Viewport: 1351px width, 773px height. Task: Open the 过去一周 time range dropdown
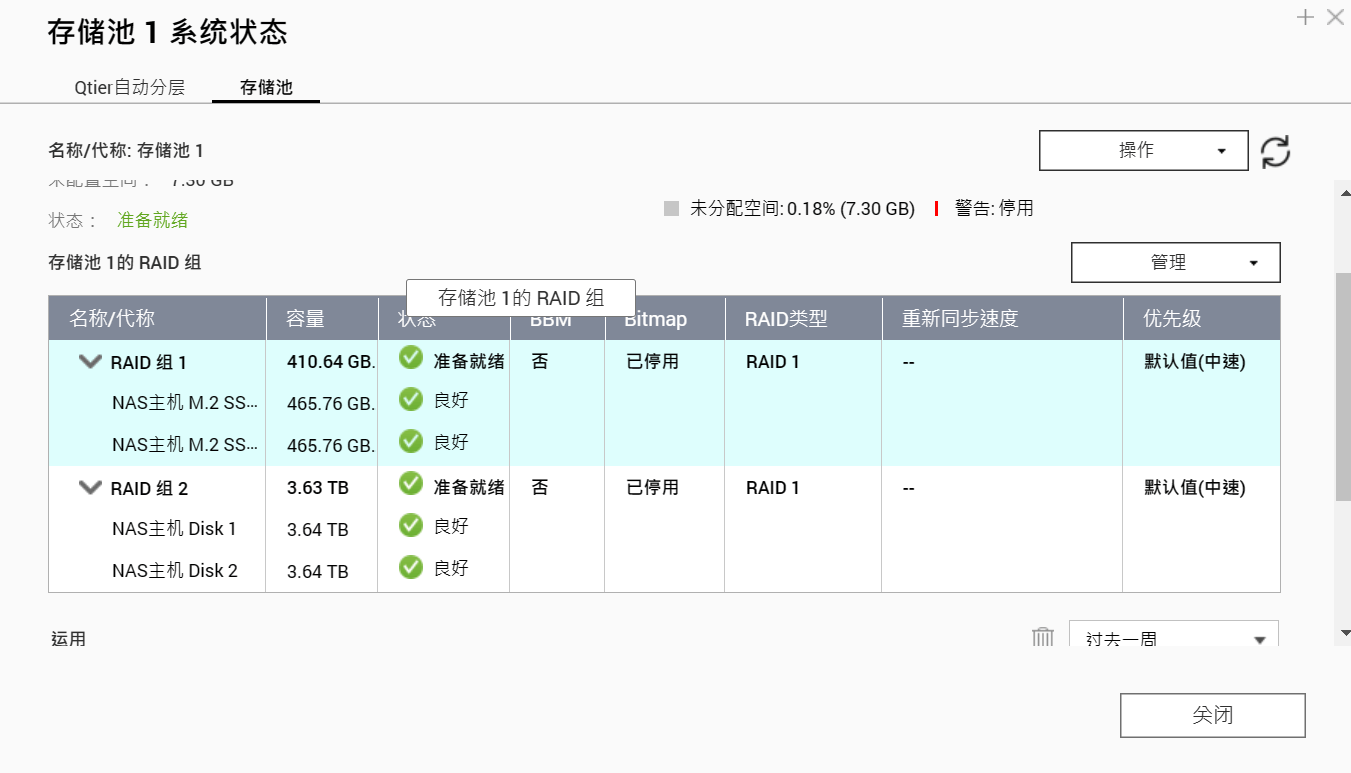click(x=1173, y=638)
